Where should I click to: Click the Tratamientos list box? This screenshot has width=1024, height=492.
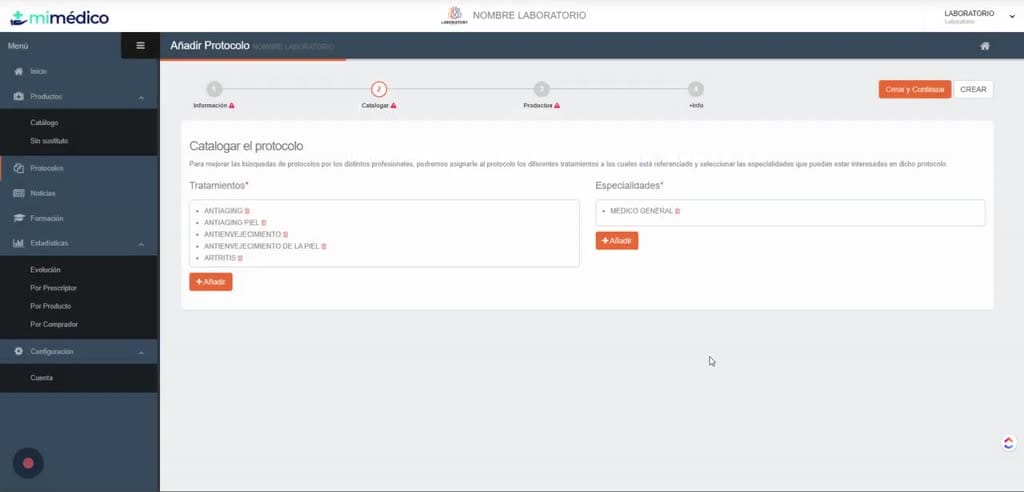pos(384,234)
